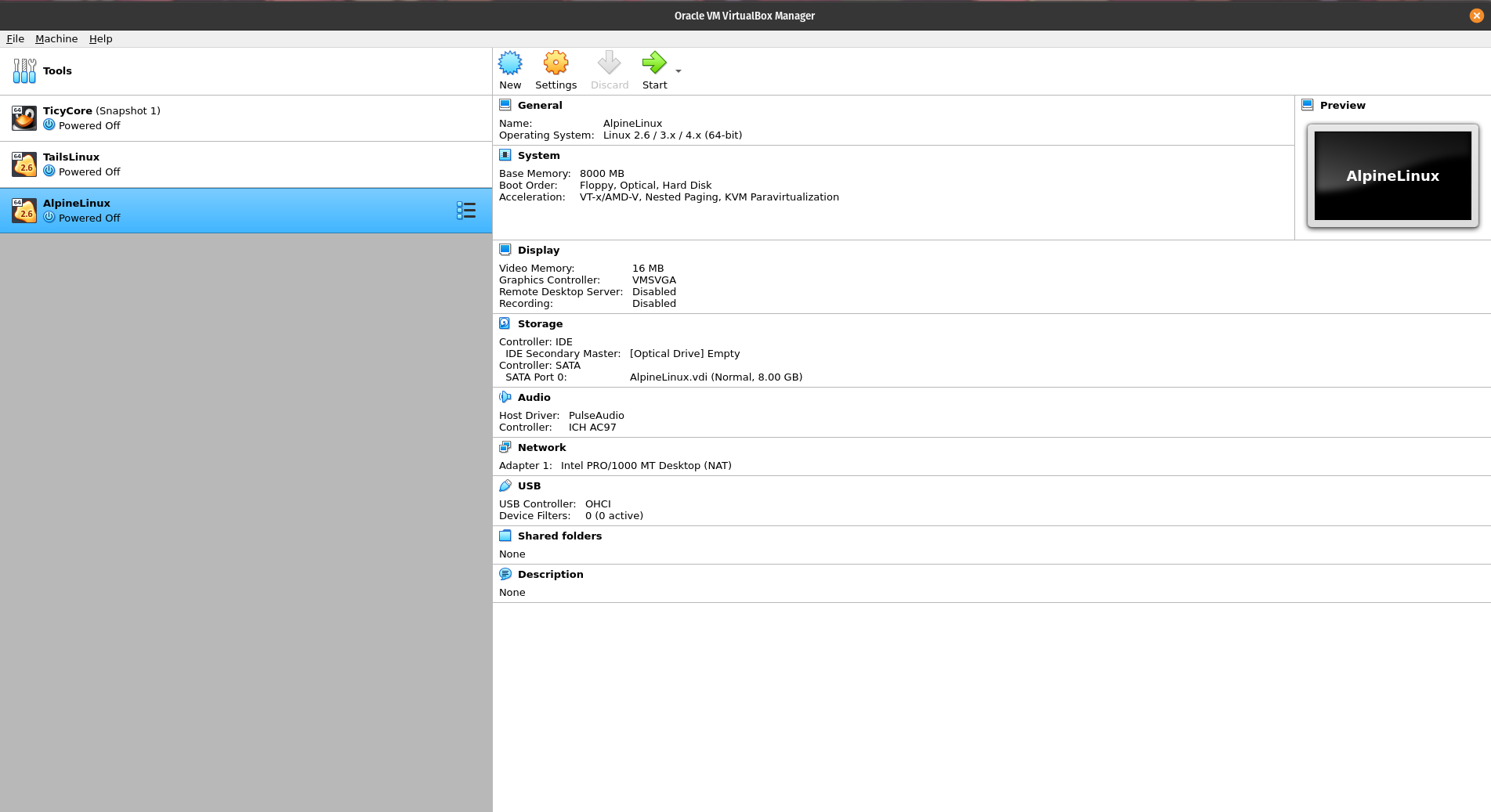
Task: Click the Boot Order value text
Action: click(x=646, y=185)
